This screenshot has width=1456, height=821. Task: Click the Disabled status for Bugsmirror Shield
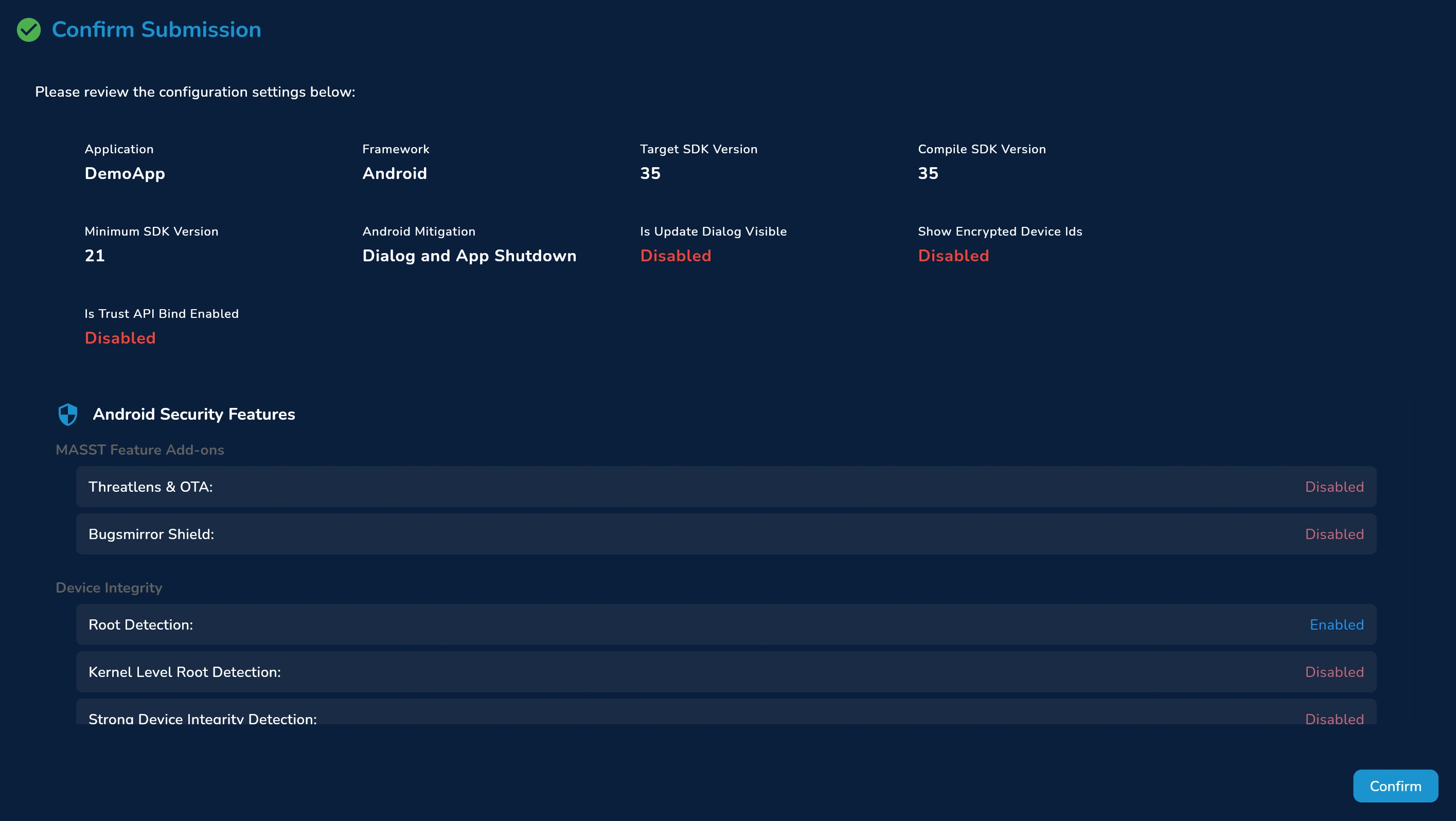pos(1334,534)
